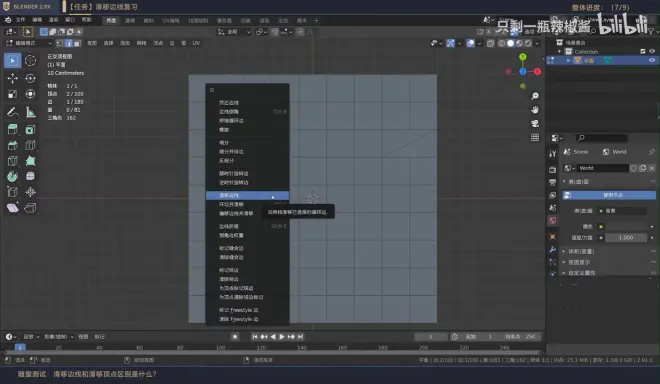Viewport: 660px width, 384px height.
Task: Enable face select mode
Action: tap(77, 43)
